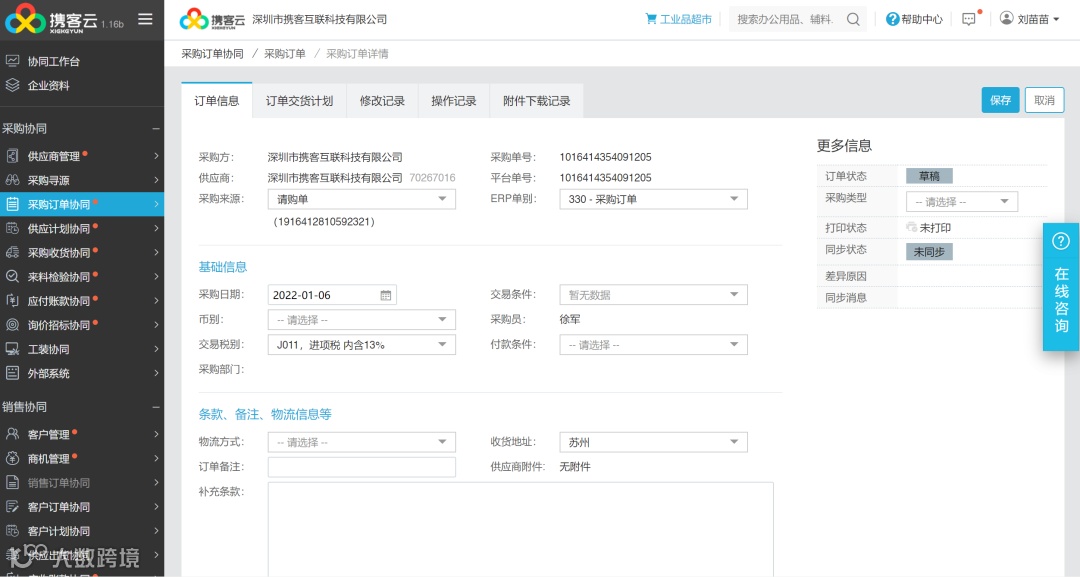Open the 付款条件 dropdown
Viewport: 1080px width, 577px height.
pyautogui.click(x=653, y=344)
